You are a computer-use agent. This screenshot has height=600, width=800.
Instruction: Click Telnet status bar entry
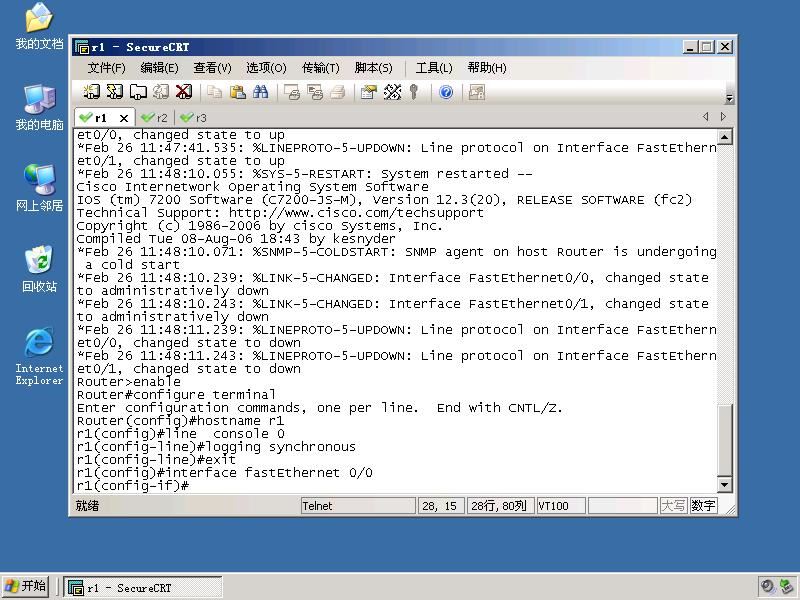pos(358,506)
